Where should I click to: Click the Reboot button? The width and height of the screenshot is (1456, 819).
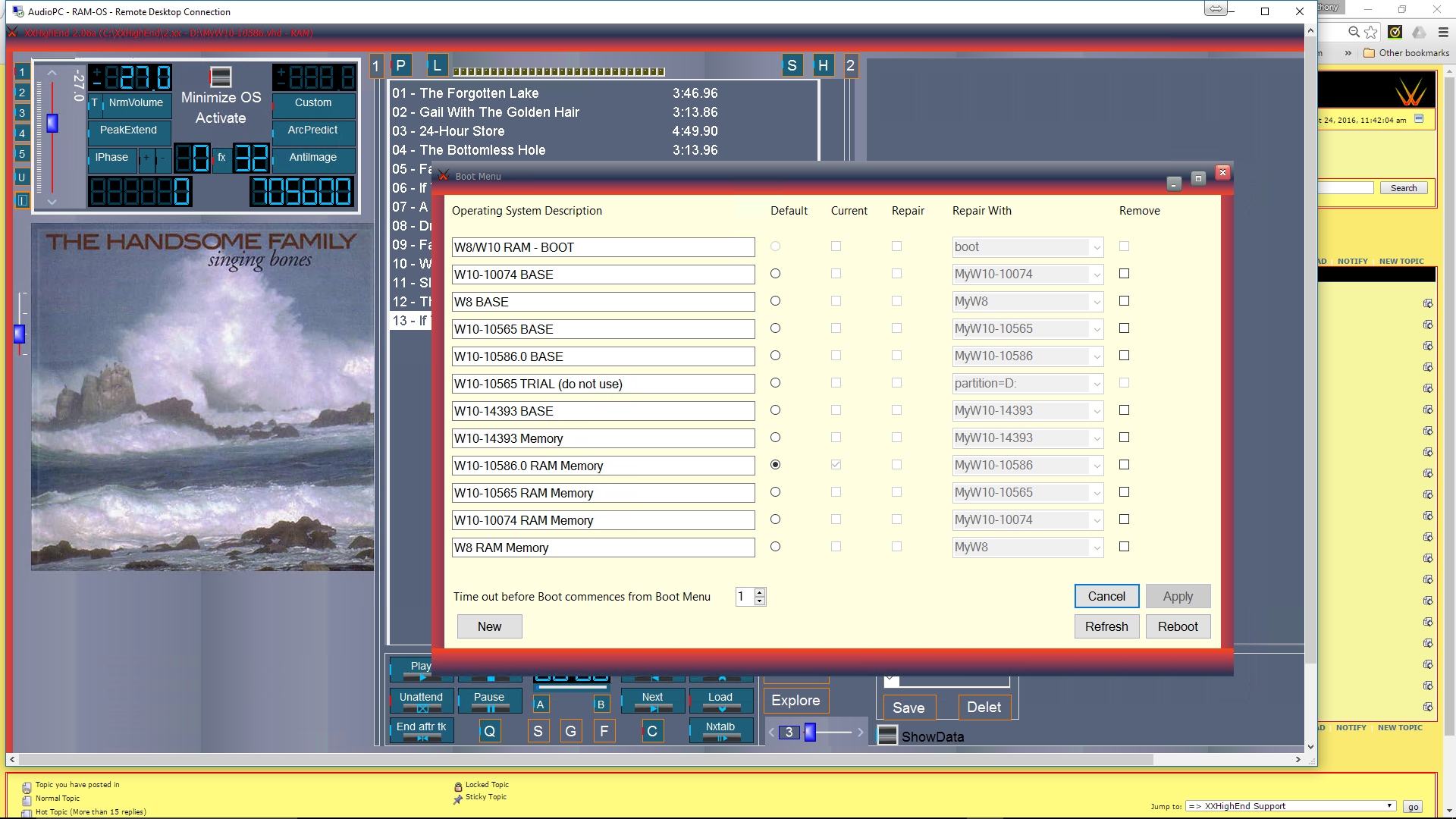click(1178, 626)
